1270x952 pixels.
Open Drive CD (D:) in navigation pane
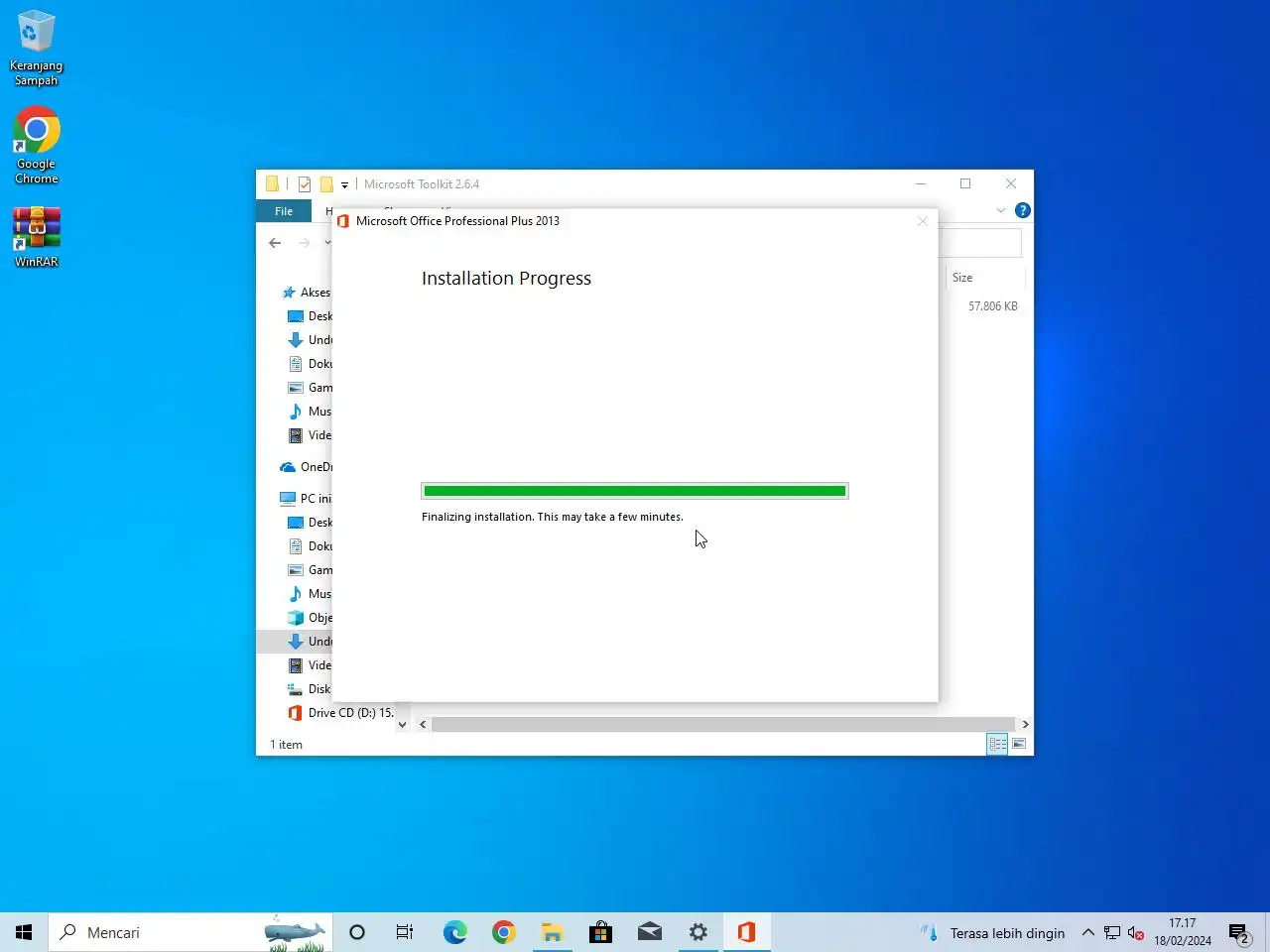pyautogui.click(x=340, y=713)
